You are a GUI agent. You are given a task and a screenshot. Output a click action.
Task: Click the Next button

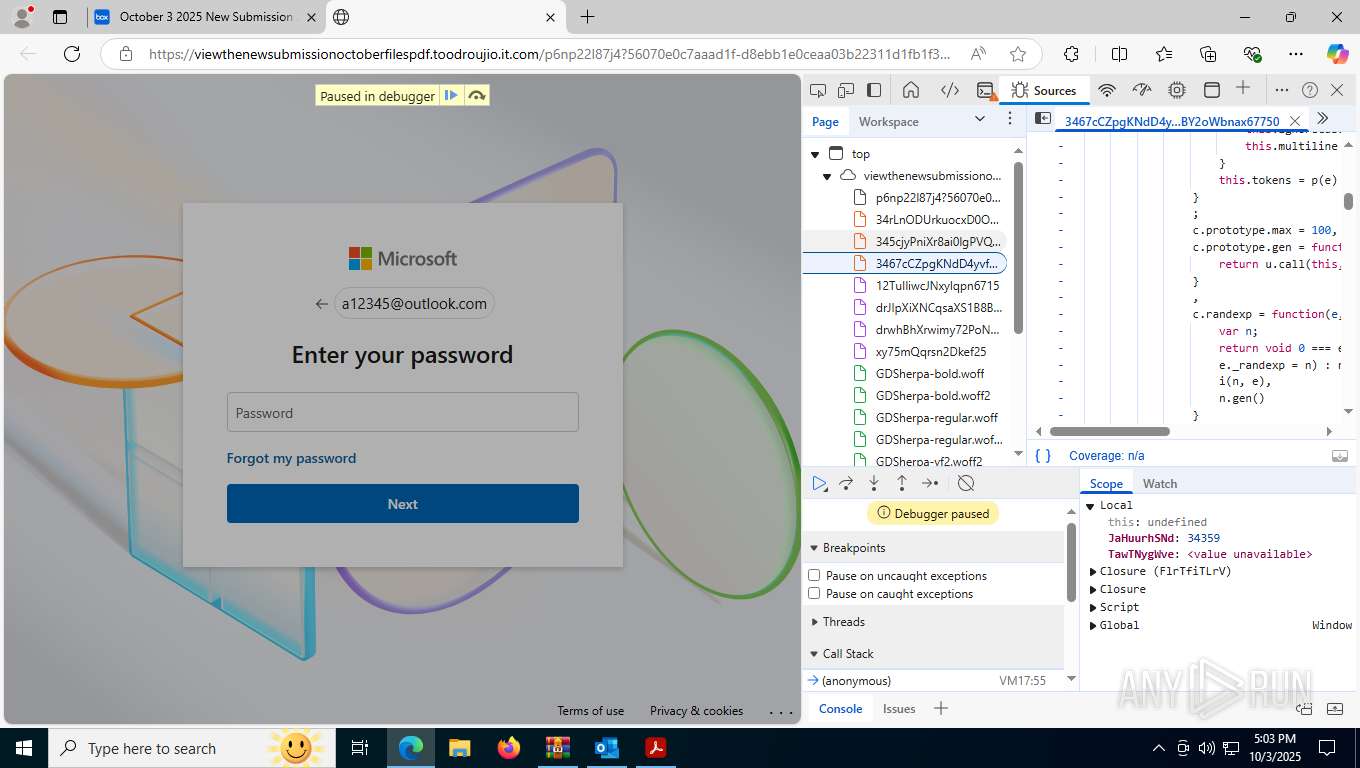tap(403, 504)
